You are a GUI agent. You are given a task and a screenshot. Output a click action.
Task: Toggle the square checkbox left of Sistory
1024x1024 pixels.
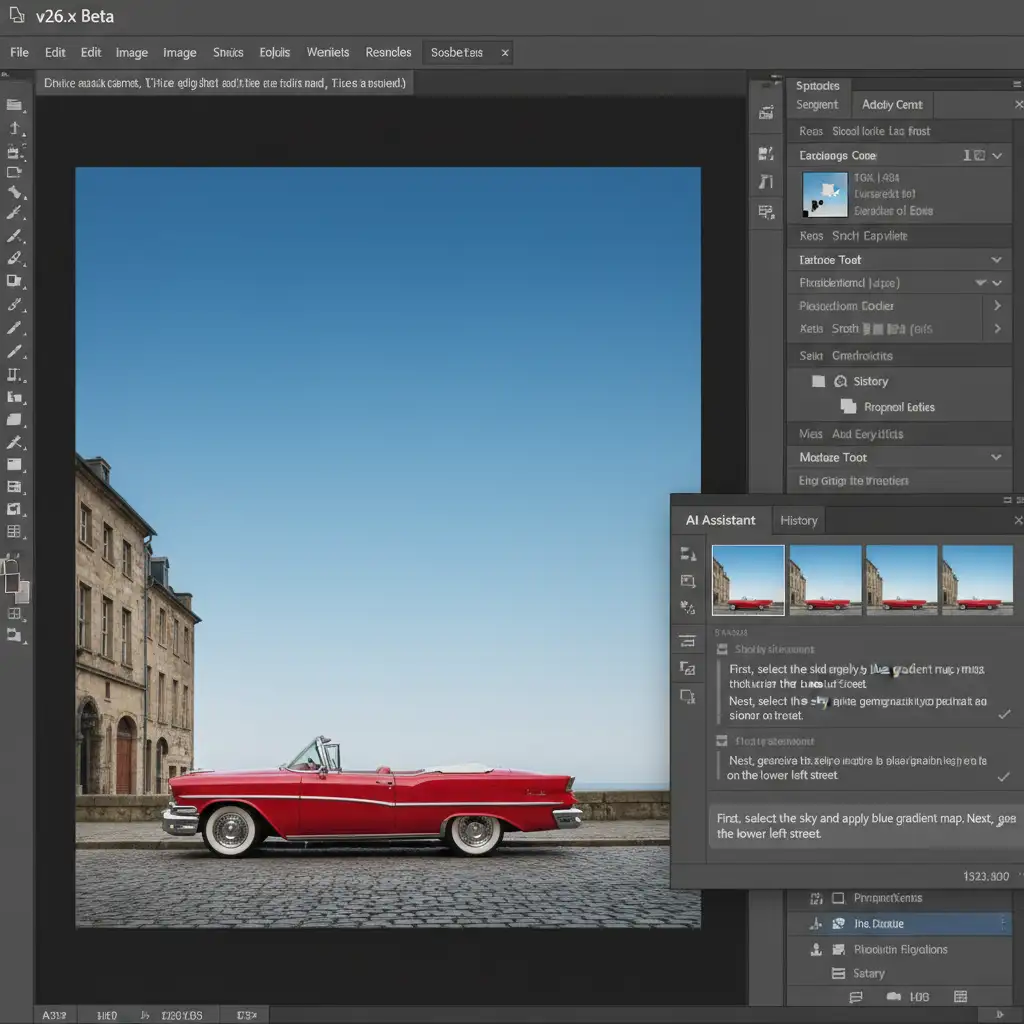click(x=818, y=381)
